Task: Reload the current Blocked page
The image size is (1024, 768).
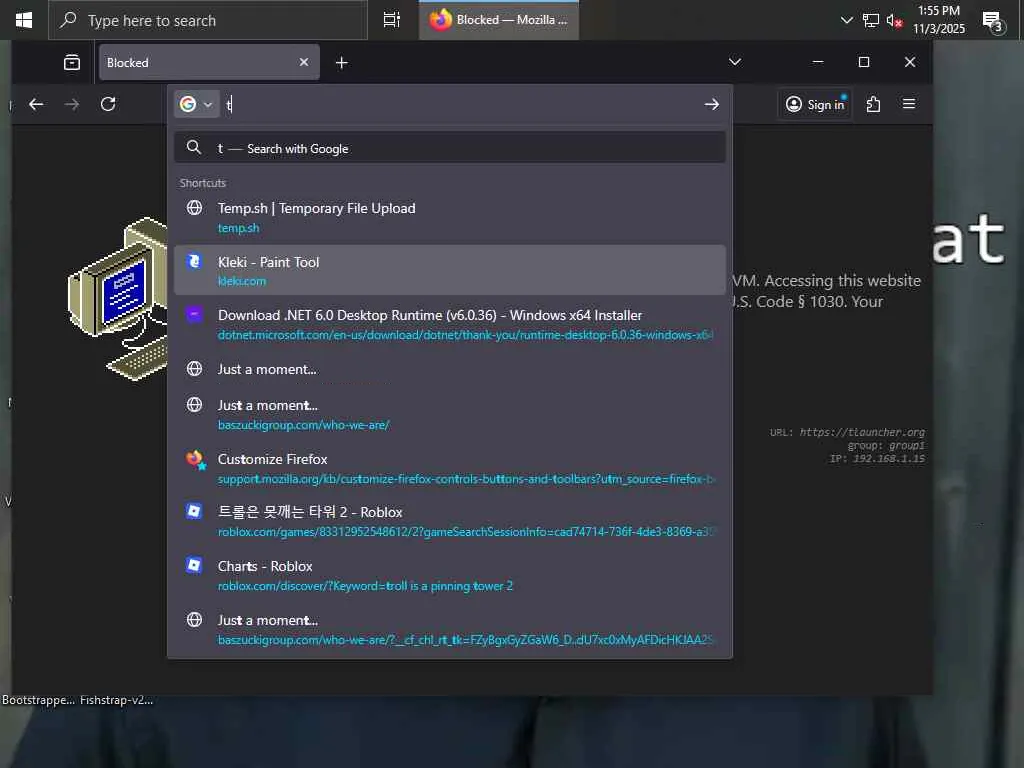Action: 108,104
